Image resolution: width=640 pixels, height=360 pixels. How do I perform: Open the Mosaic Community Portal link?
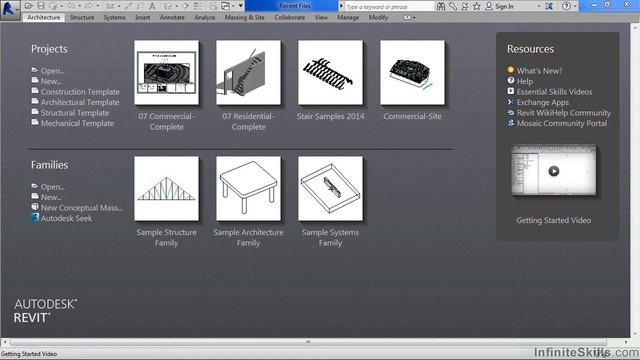coord(562,123)
